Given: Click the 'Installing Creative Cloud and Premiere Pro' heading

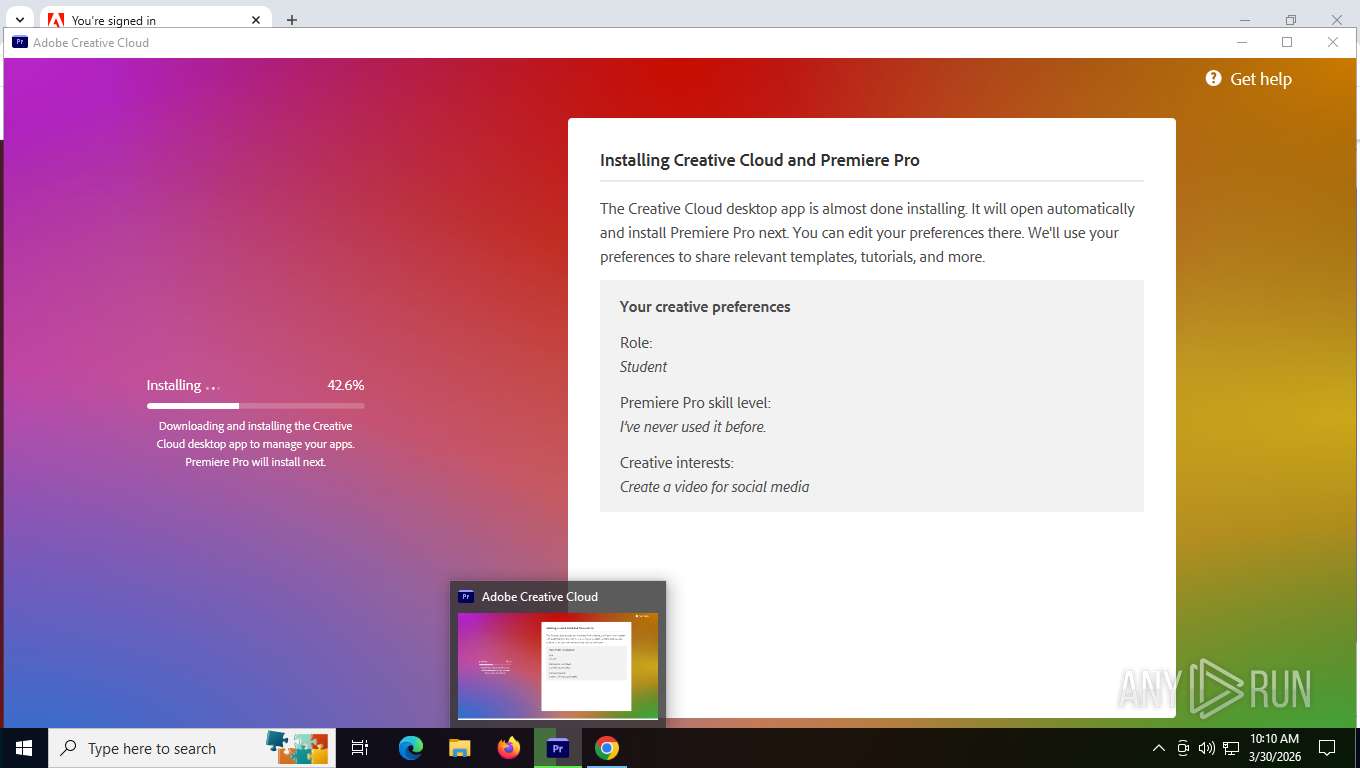Looking at the screenshot, I should tap(760, 160).
